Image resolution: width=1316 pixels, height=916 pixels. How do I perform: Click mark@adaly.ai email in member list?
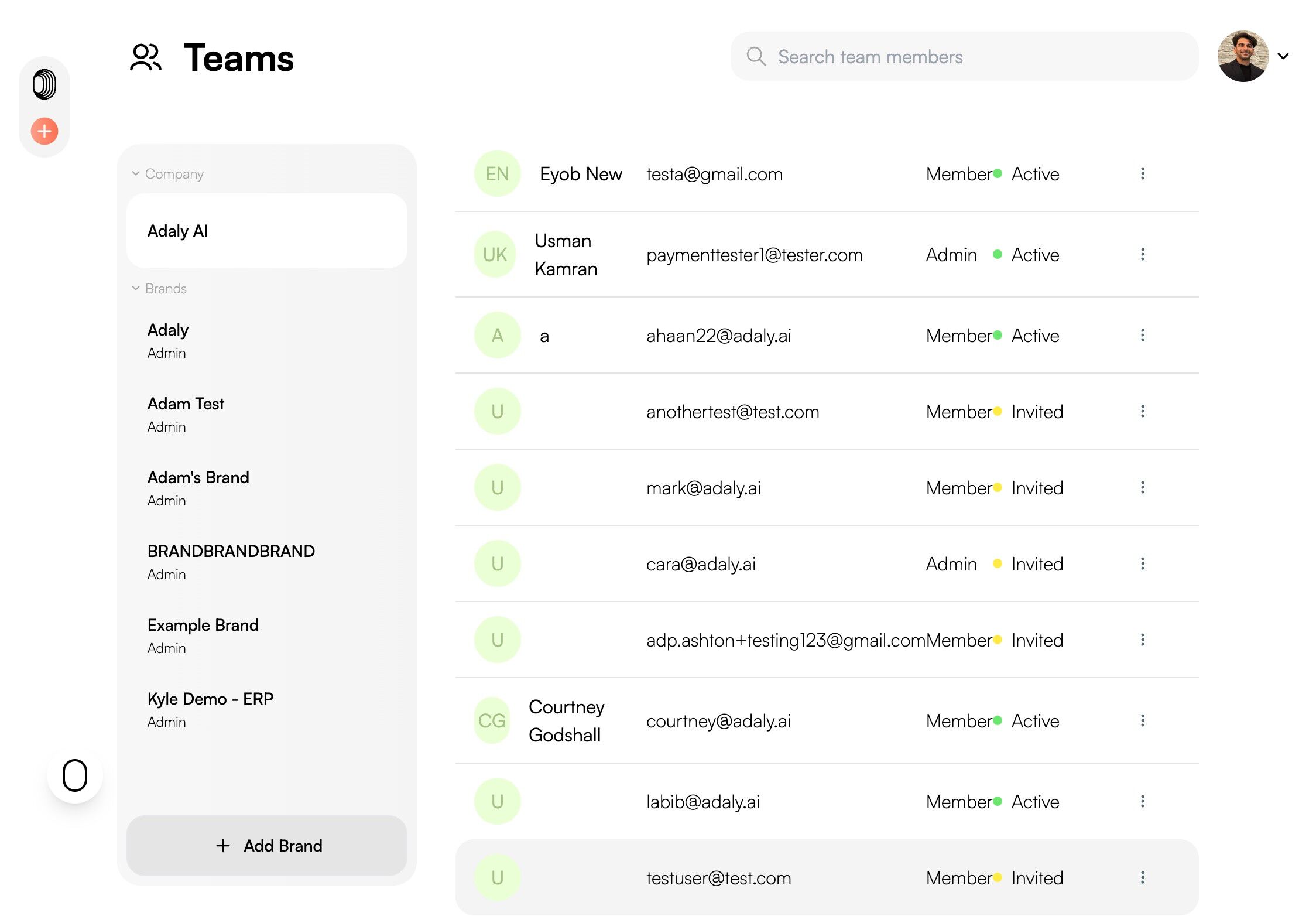[x=703, y=488]
